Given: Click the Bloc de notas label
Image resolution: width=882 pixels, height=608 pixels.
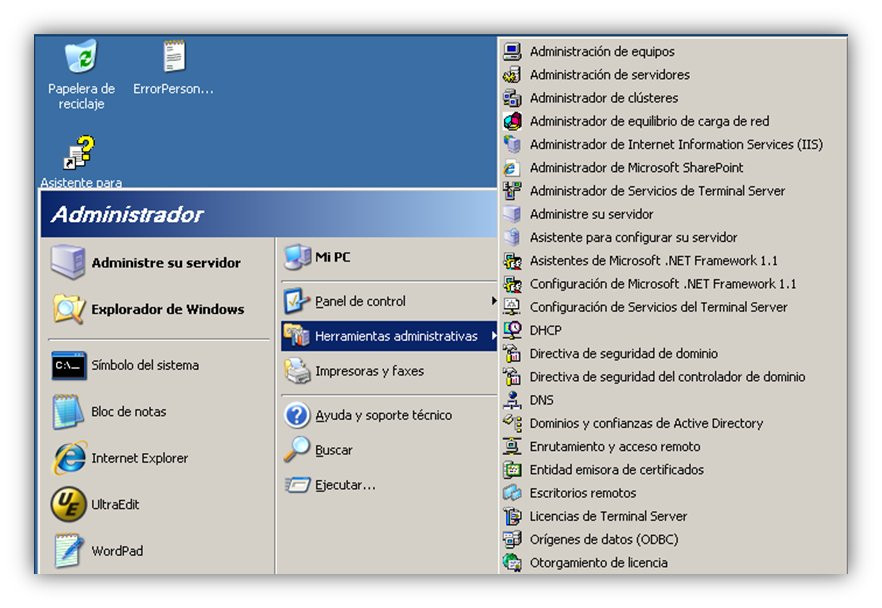Looking at the screenshot, I should (129, 412).
